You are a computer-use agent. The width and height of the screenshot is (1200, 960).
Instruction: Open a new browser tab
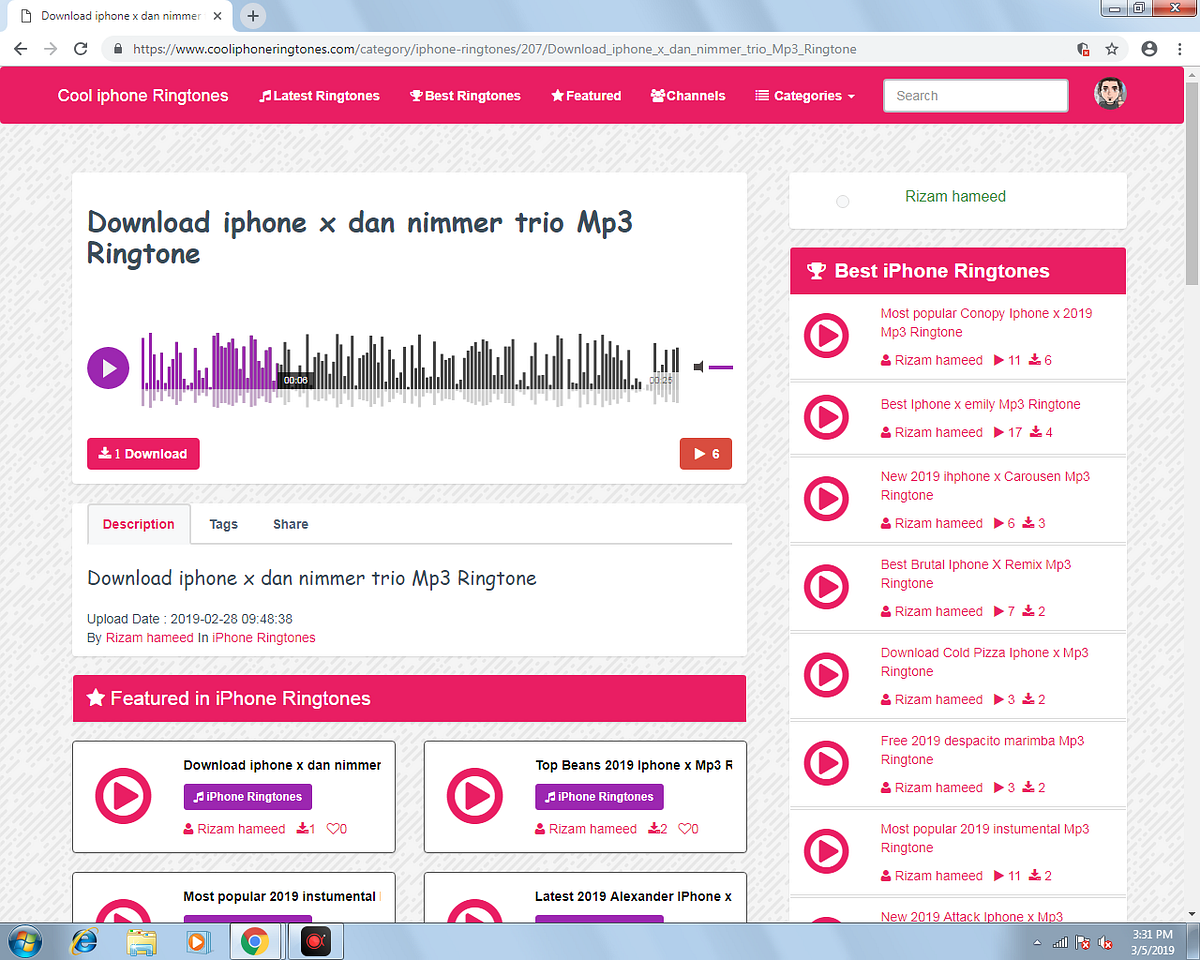pyautogui.click(x=254, y=16)
